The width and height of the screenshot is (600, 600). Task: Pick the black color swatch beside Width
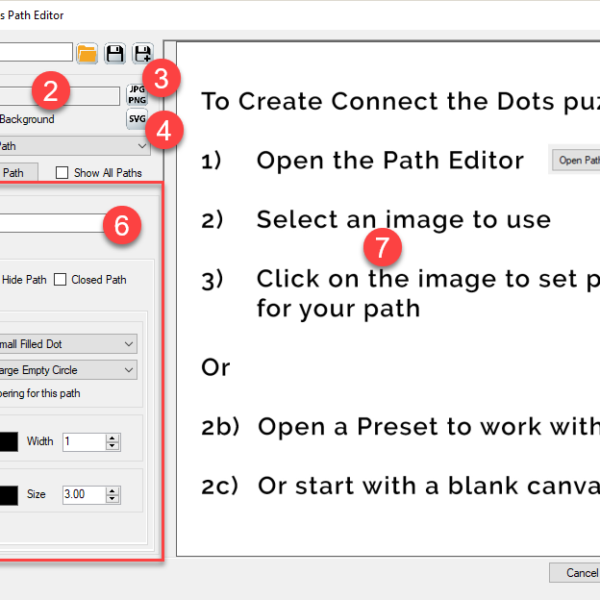point(9,441)
